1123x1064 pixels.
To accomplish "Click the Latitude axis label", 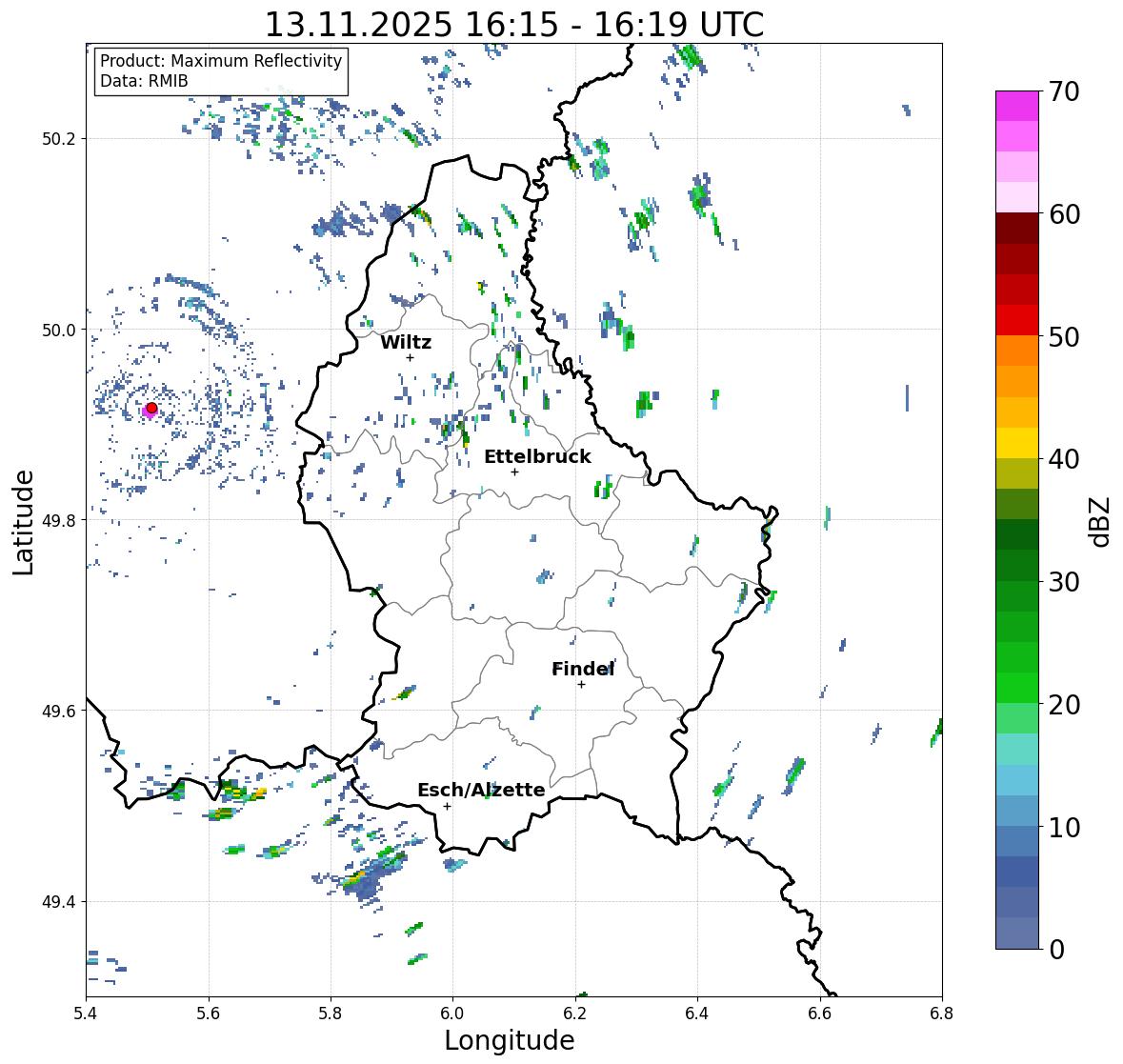I will point(23,522).
